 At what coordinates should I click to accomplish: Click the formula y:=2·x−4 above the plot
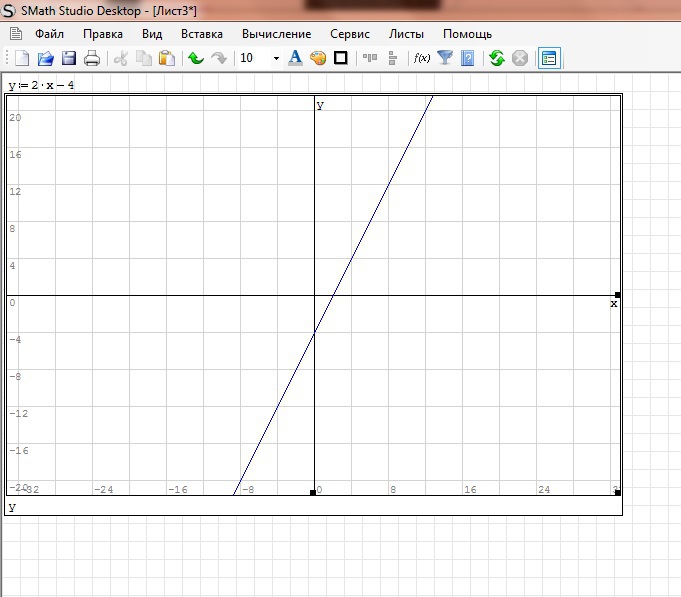point(42,85)
